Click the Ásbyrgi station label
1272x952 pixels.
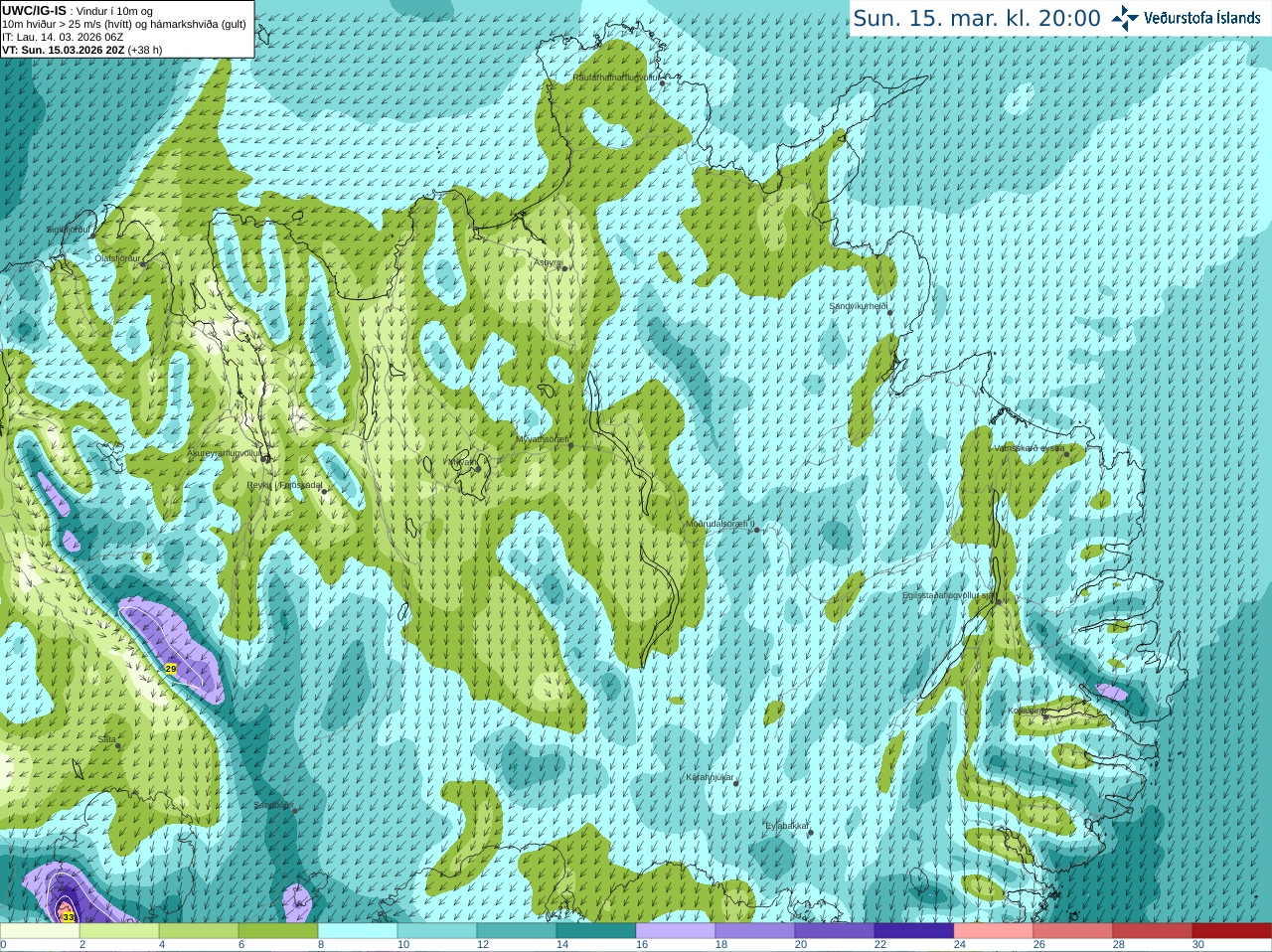coord(548,262)
